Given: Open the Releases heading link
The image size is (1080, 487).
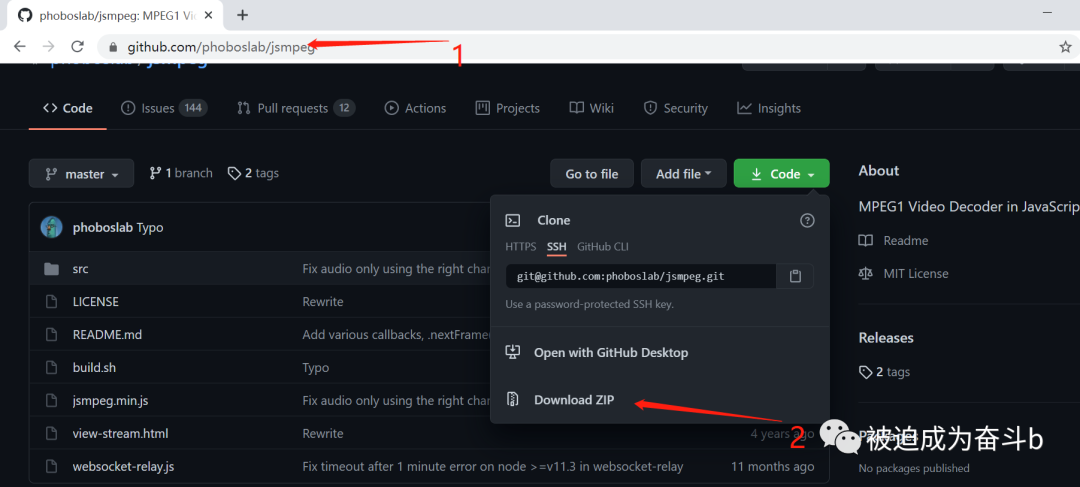Looking at the screenshot, I should 886,338.
